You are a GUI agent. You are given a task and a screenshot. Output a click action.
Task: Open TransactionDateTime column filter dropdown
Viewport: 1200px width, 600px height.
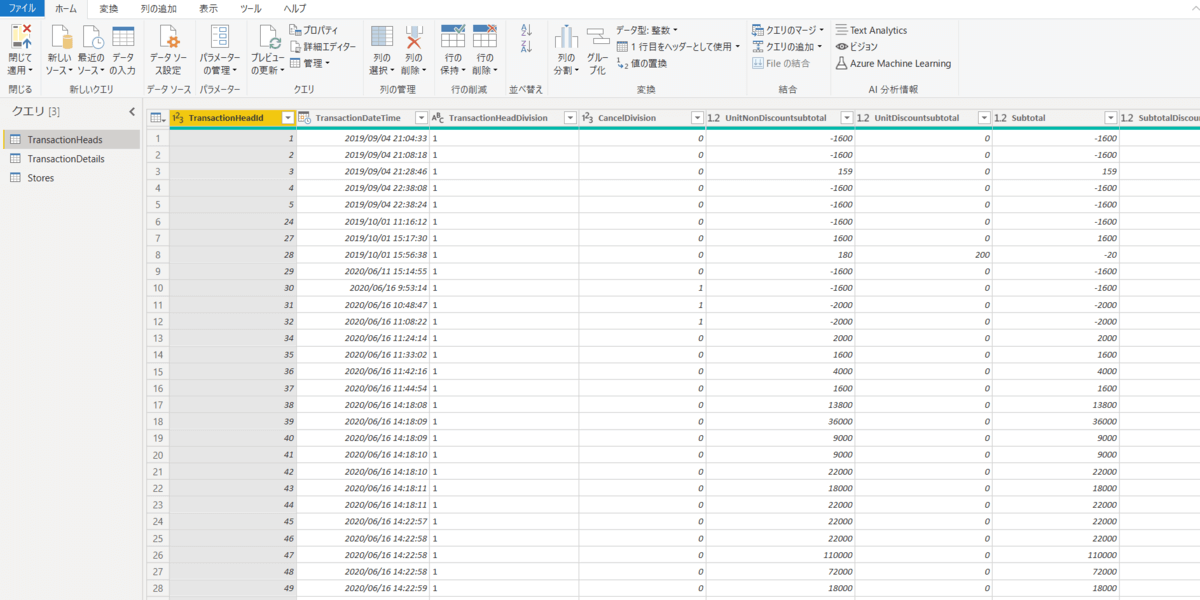click(x=421, y=118)
